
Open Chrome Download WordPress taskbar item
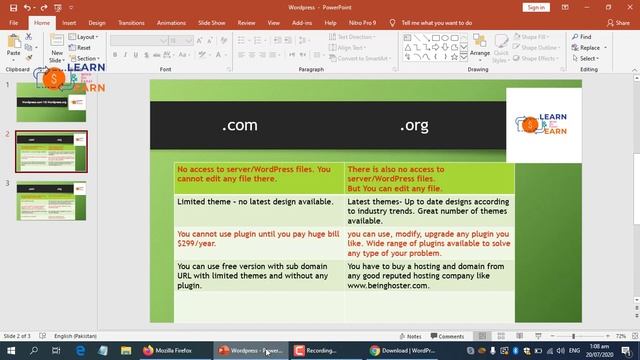tap(402, 350)
